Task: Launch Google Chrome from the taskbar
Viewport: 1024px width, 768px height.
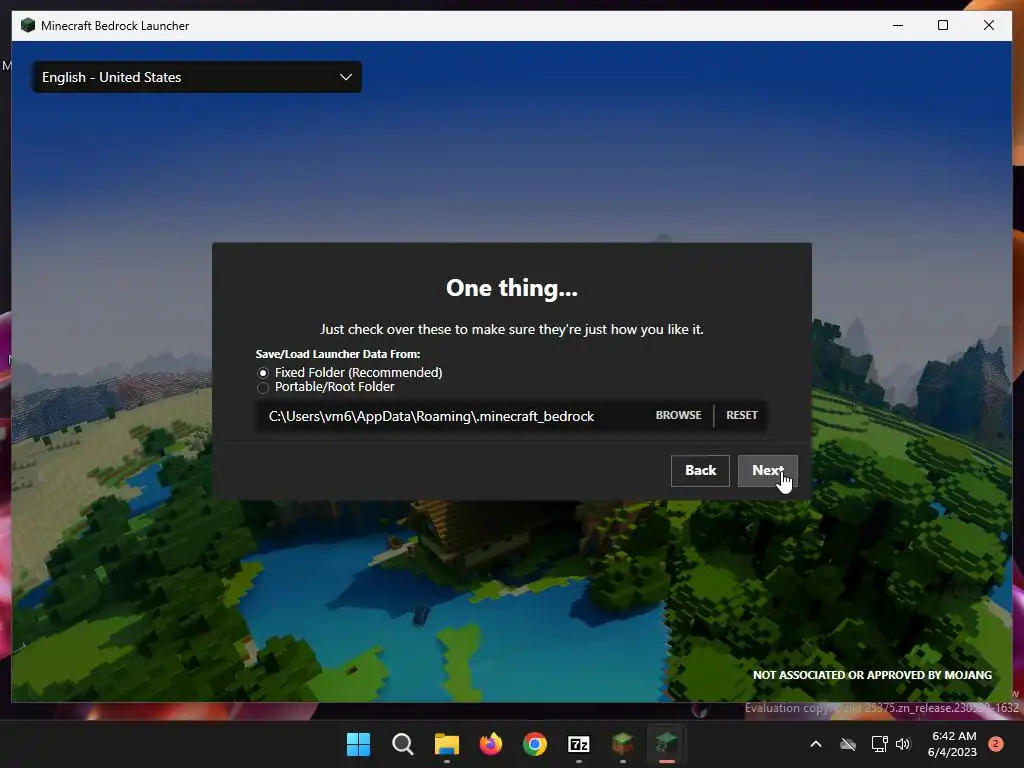Action: 534,744
